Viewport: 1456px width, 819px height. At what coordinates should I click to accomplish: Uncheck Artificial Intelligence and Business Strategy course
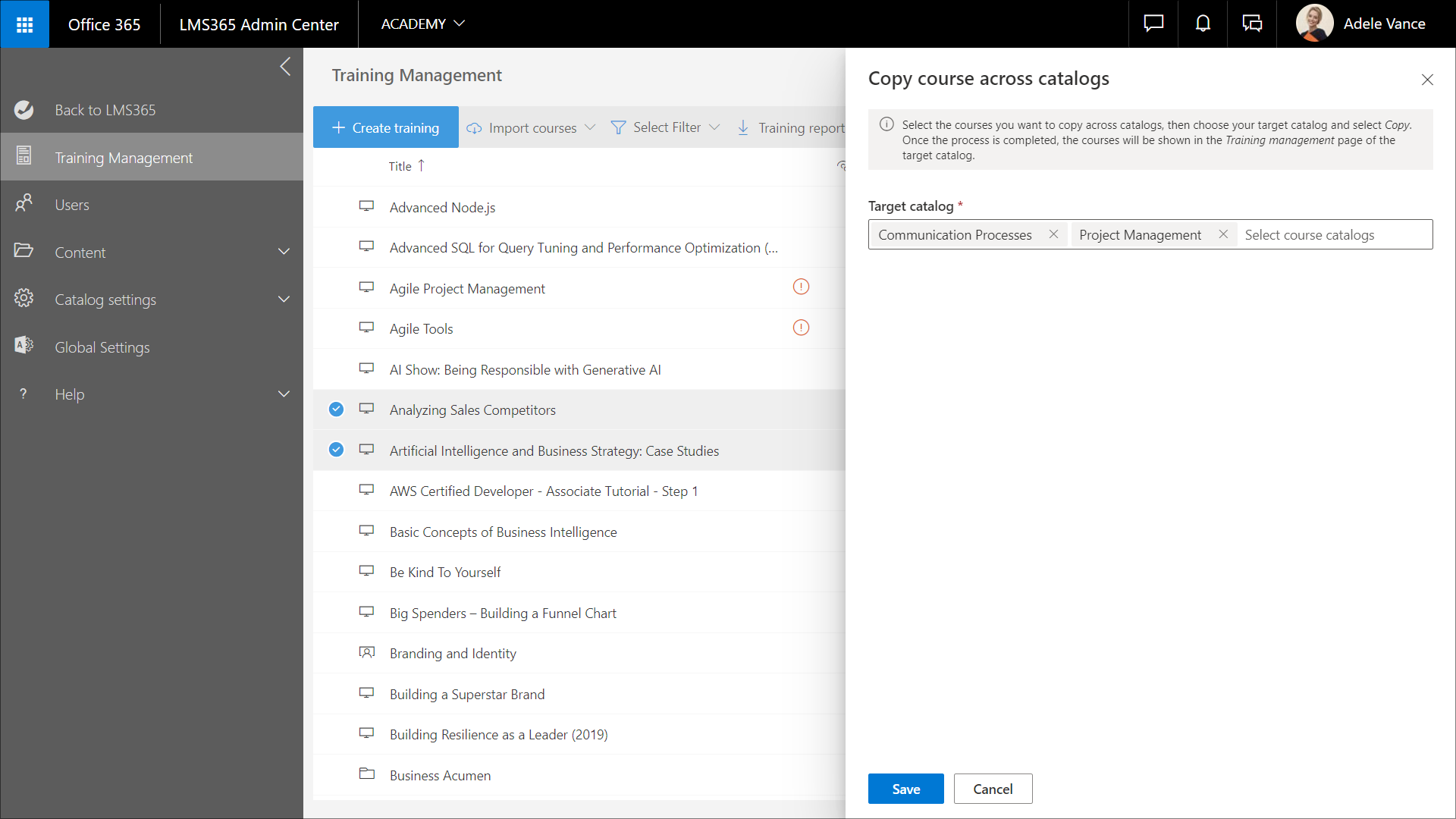pos(336,450)
